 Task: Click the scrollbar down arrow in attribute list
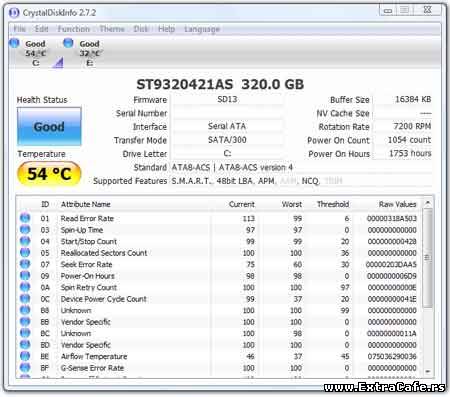click(x=428, y=371)
